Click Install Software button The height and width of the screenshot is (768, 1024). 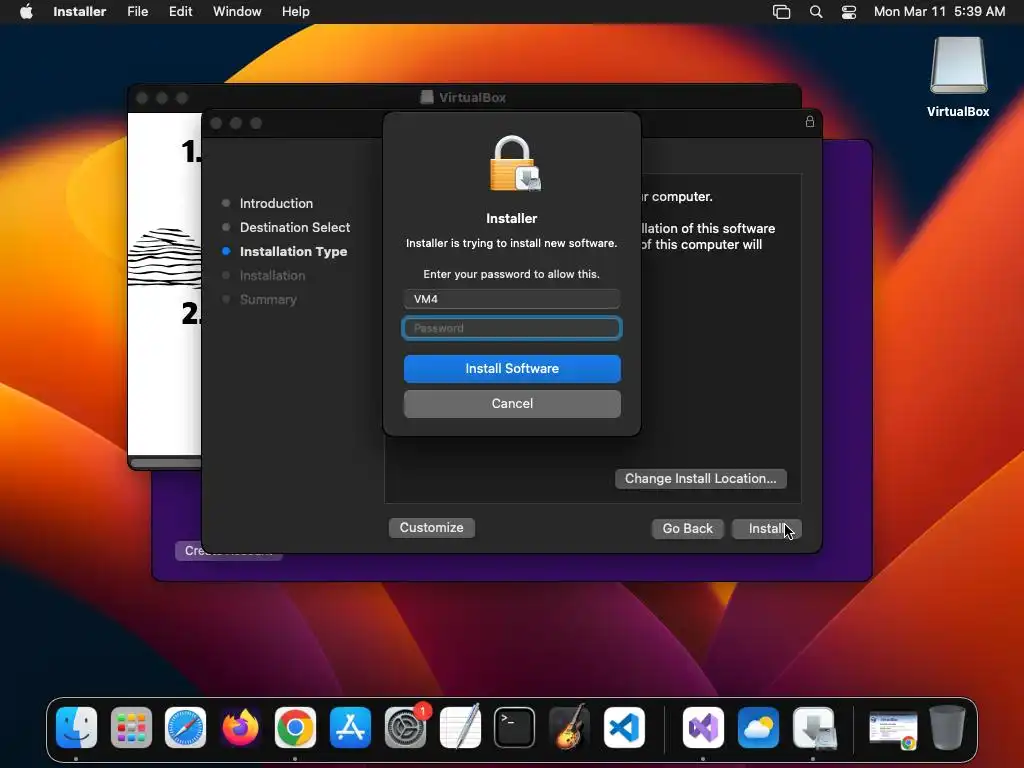coord(512,369)
